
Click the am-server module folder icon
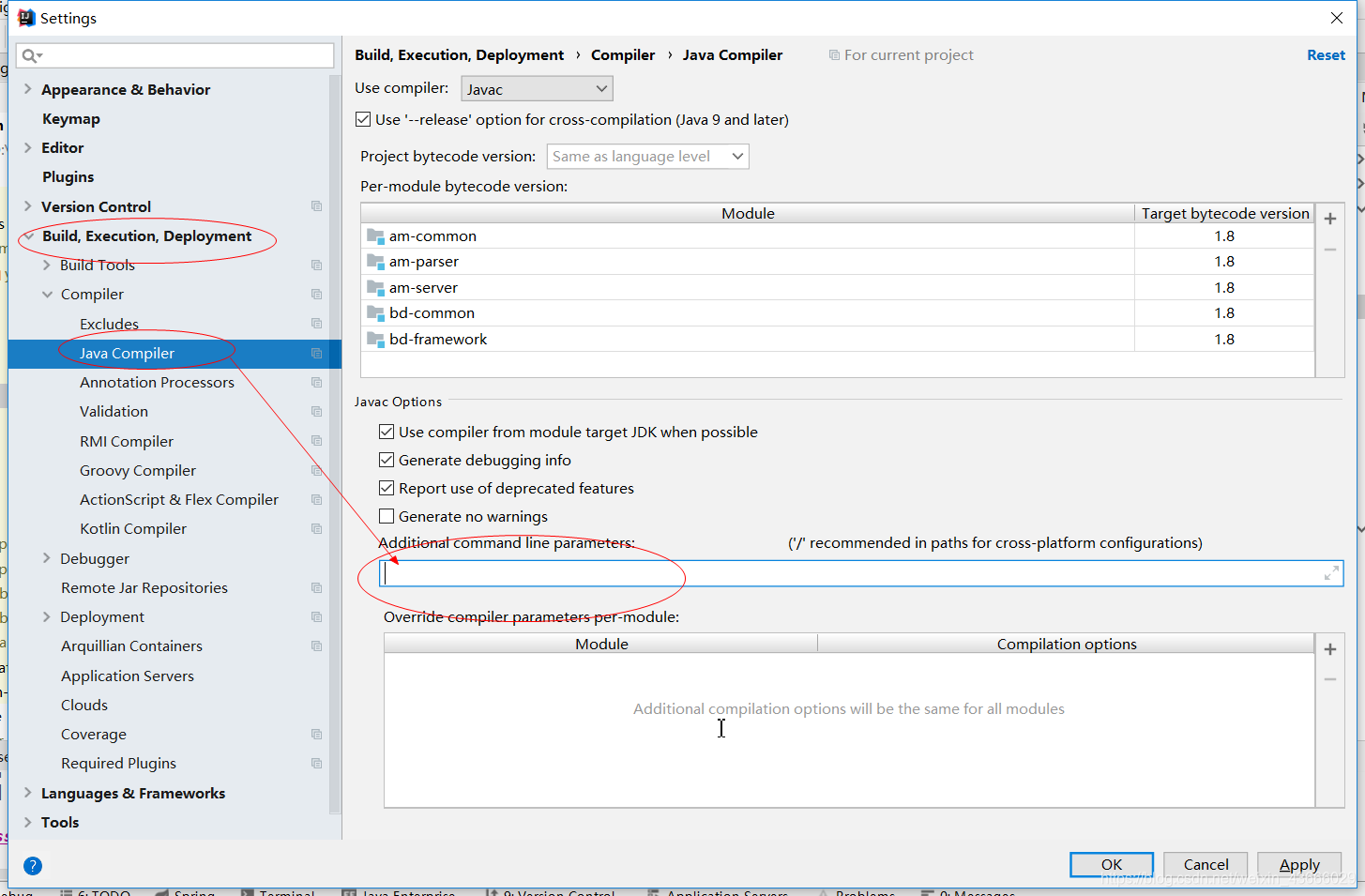coord(375,288)
